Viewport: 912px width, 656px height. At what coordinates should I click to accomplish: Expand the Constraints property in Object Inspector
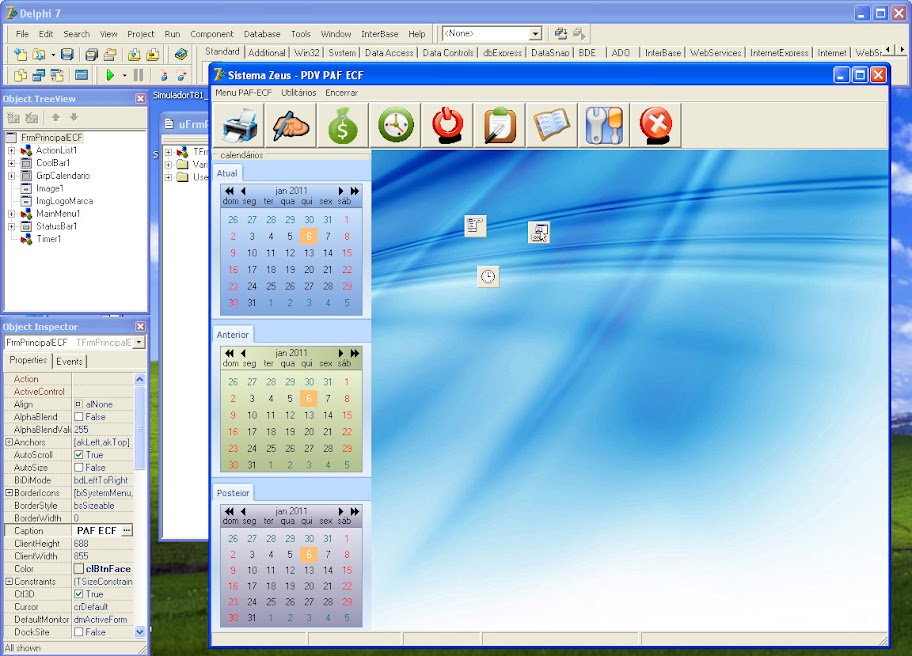[x=9, y=582]
